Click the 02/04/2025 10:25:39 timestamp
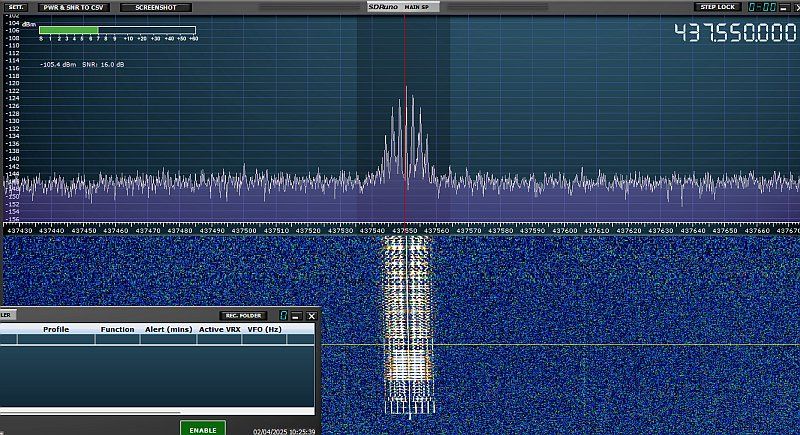The height and width of the screenshot is (435, 800). 284,431
